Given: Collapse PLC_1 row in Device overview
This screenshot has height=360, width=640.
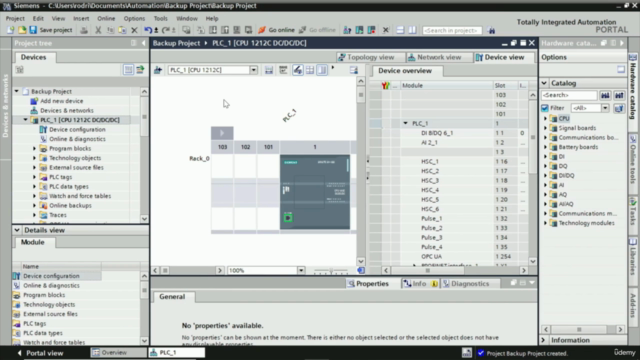Looking at the screenshot, I should tap(405, 123).
